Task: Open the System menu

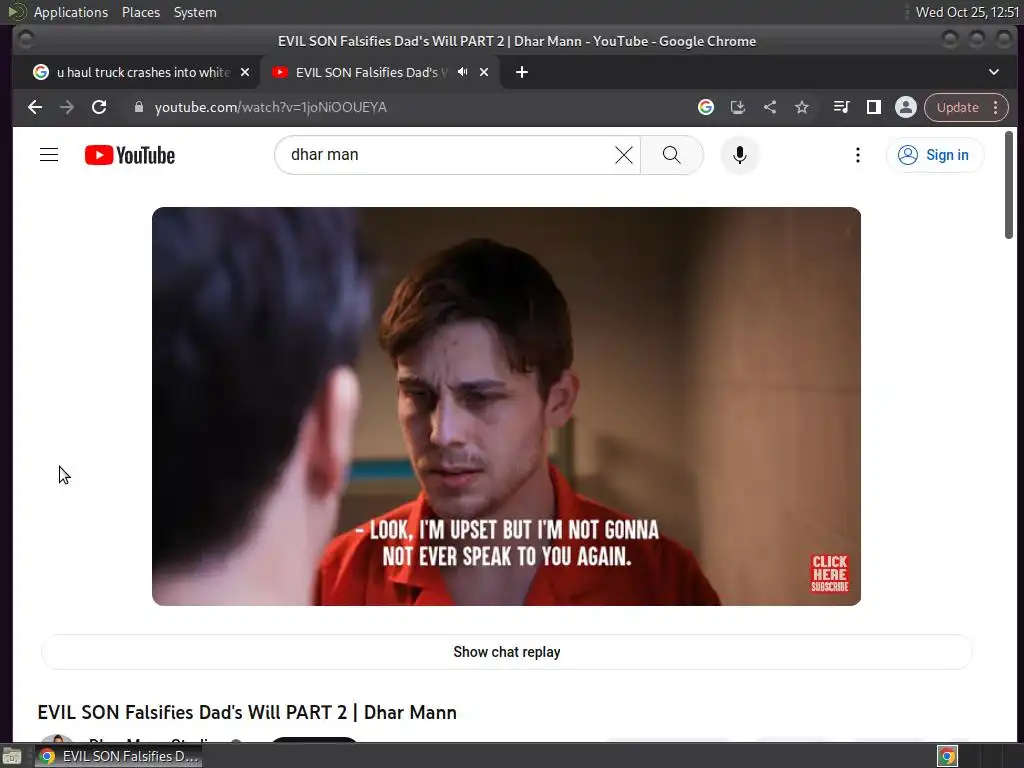Action: 195,12
